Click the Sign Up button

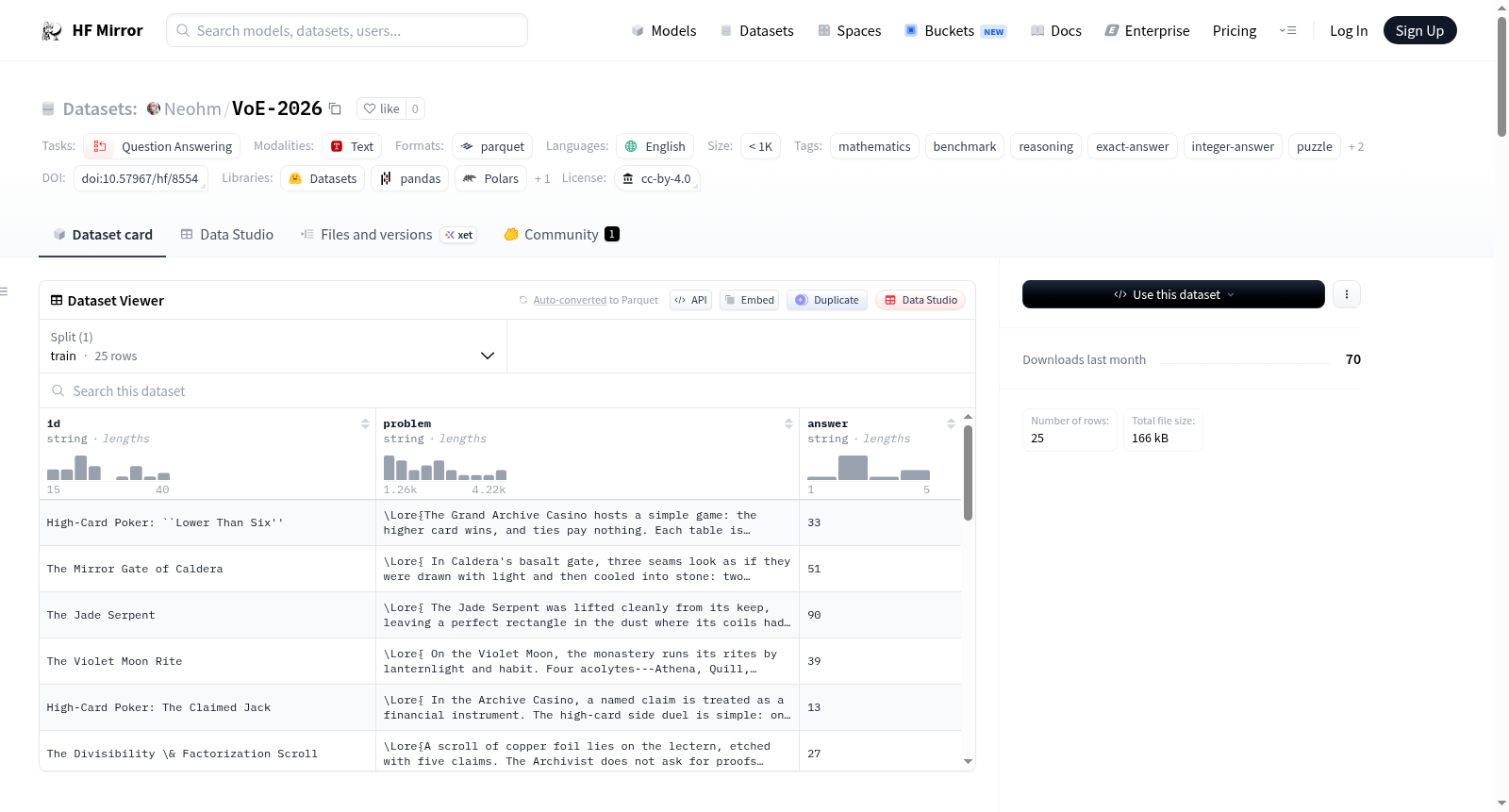pyautogui.click(x=1419, y=30)
